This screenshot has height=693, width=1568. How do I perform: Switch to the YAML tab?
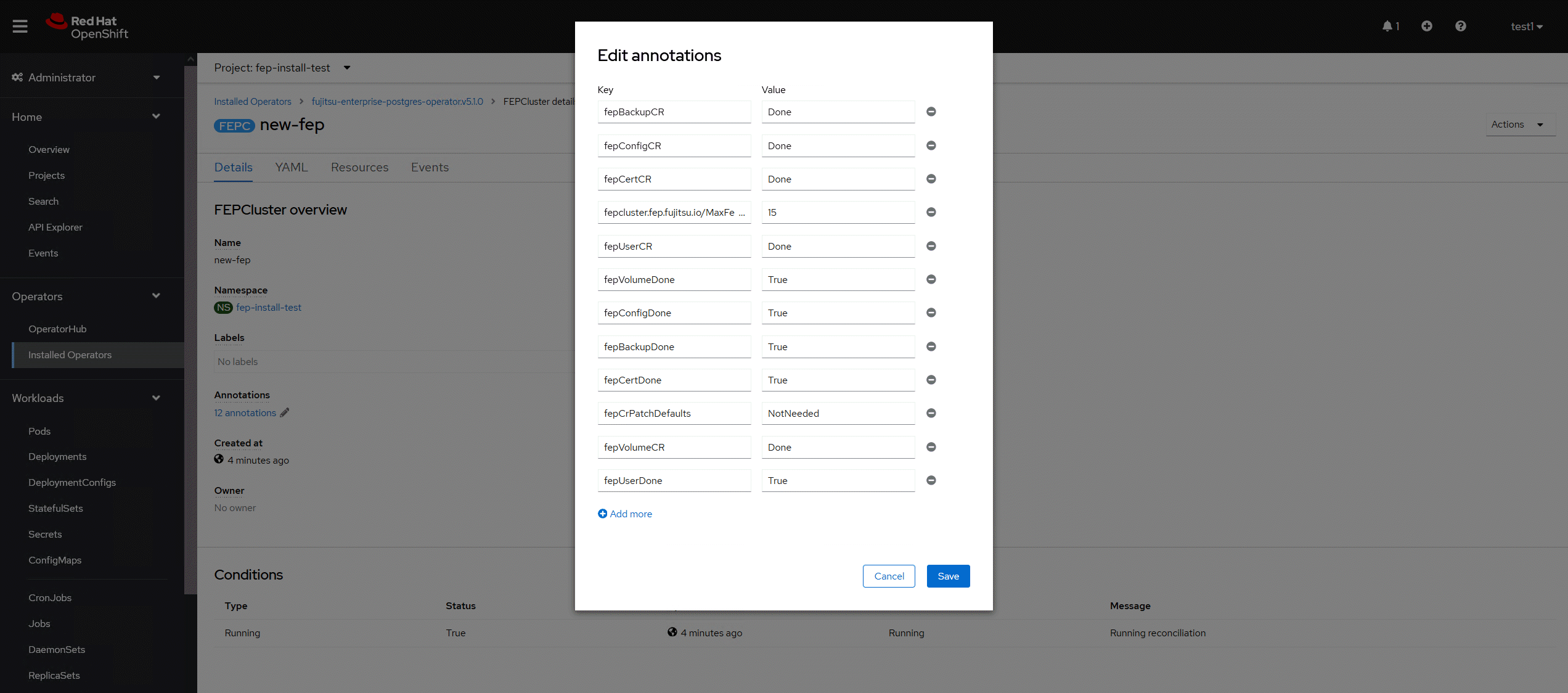(x=292, y=167)
